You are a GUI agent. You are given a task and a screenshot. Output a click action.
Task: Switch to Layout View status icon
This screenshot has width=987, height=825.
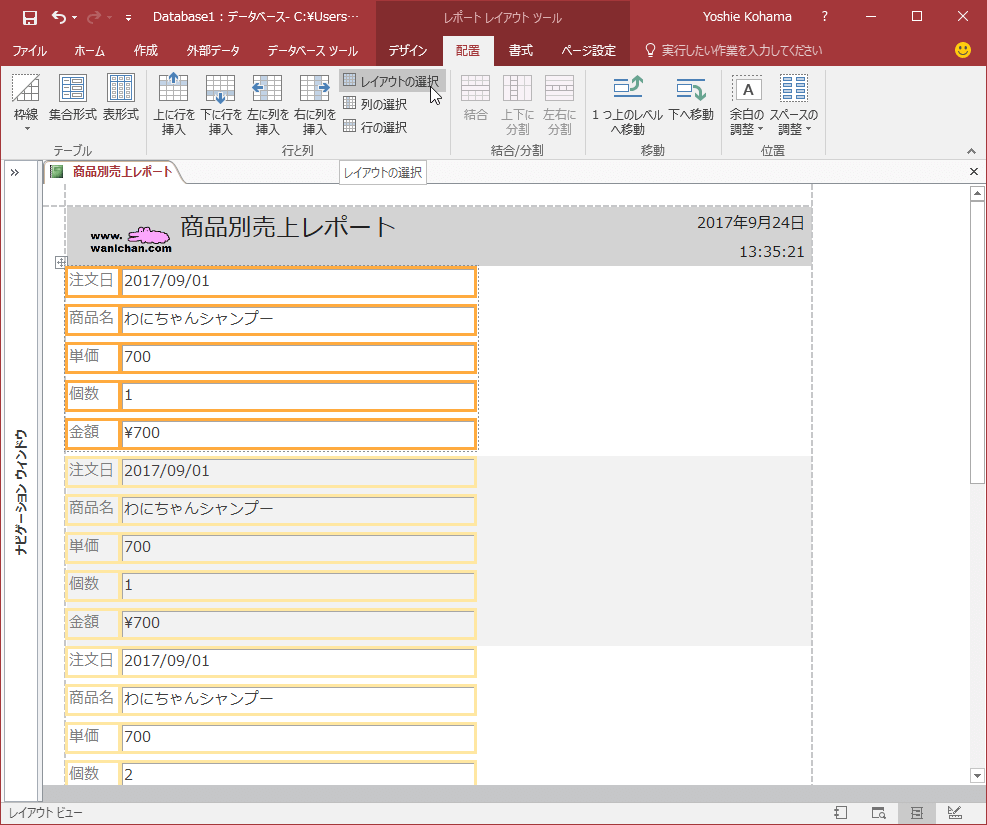coord(917,813)
